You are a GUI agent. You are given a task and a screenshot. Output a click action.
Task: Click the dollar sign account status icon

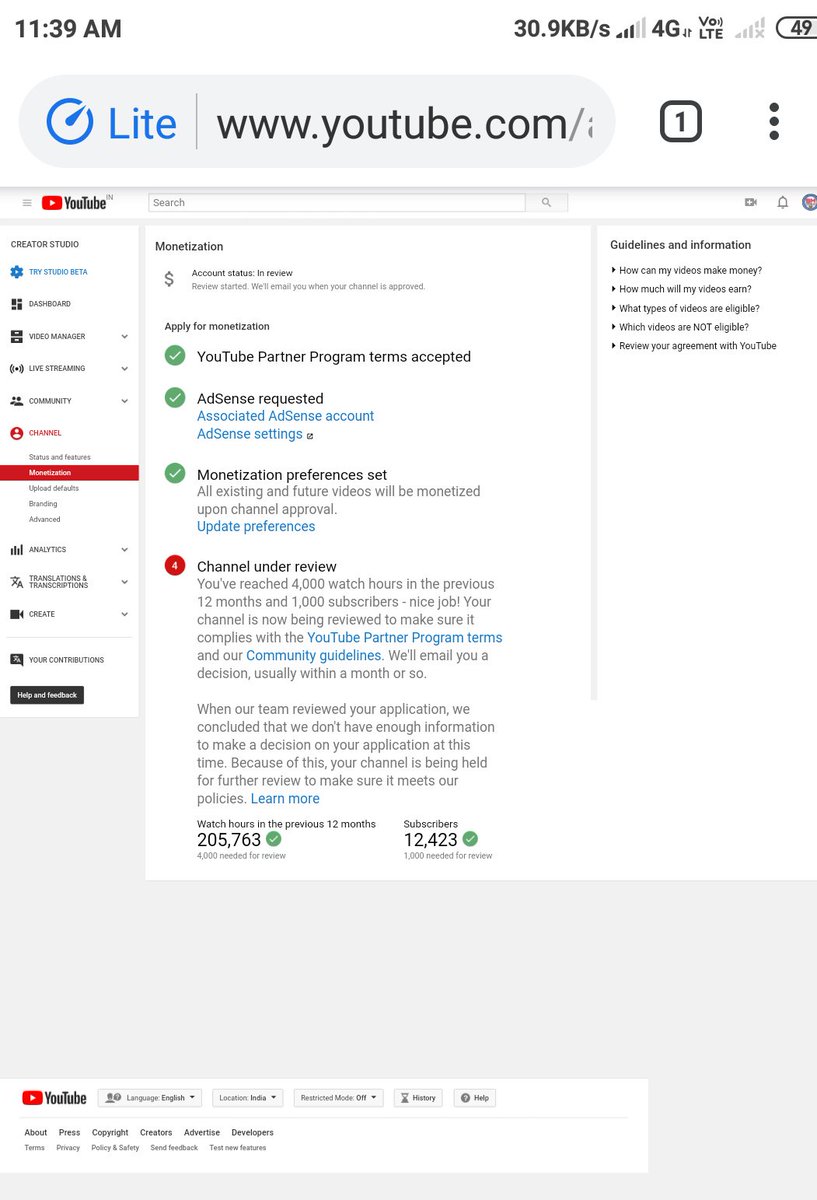coord(169,279)
